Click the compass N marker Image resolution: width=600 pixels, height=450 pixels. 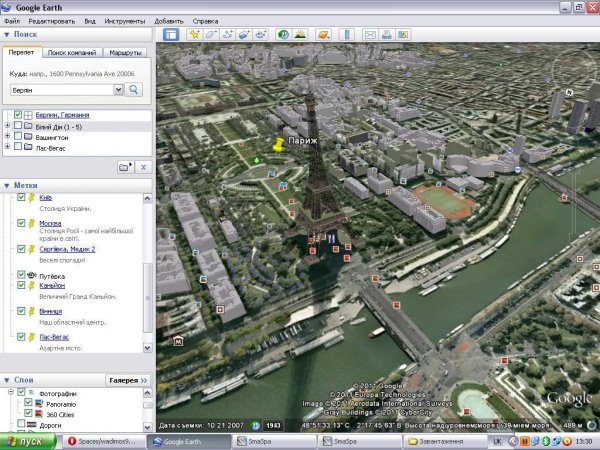pos(569,92)
